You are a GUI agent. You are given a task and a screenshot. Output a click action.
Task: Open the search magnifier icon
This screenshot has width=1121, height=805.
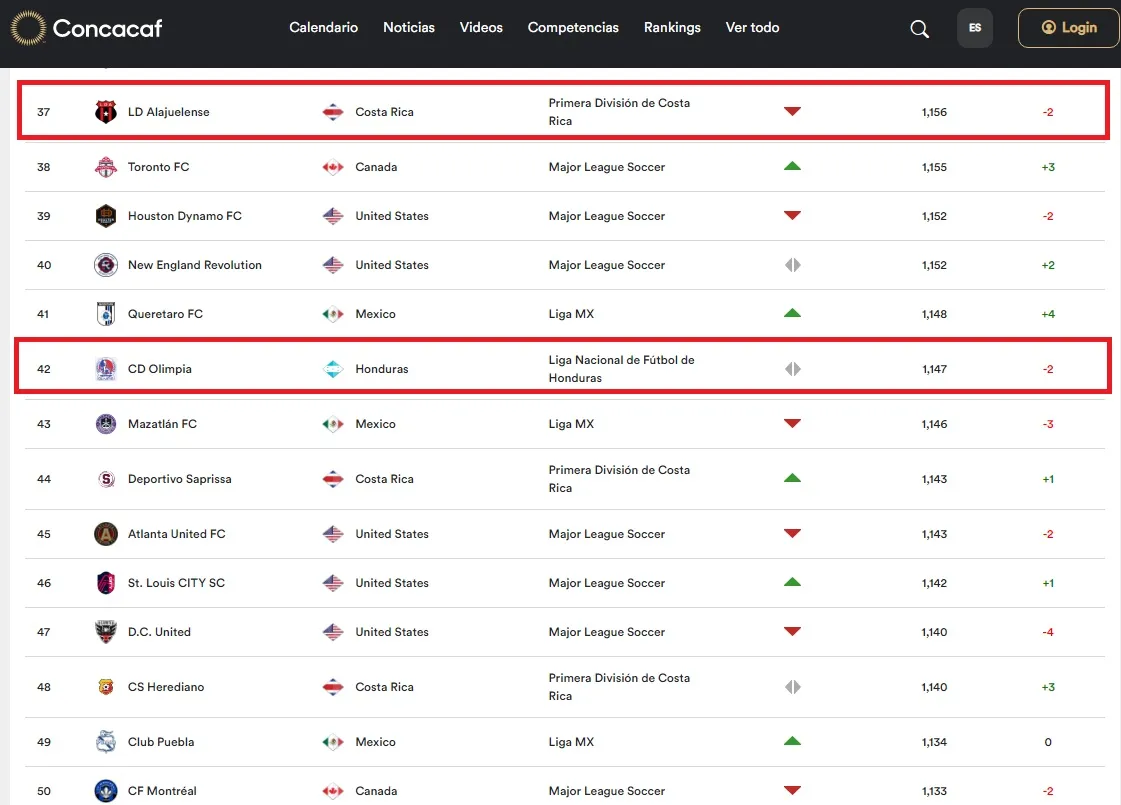coord(919,29)
